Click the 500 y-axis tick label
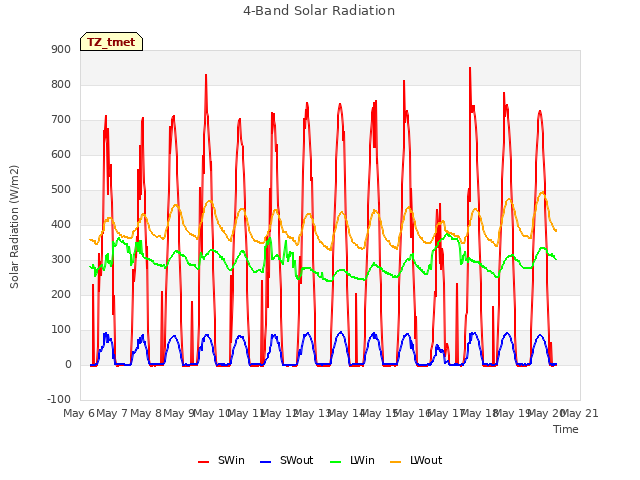Screen dimensions: 640x480 point(61,190)
